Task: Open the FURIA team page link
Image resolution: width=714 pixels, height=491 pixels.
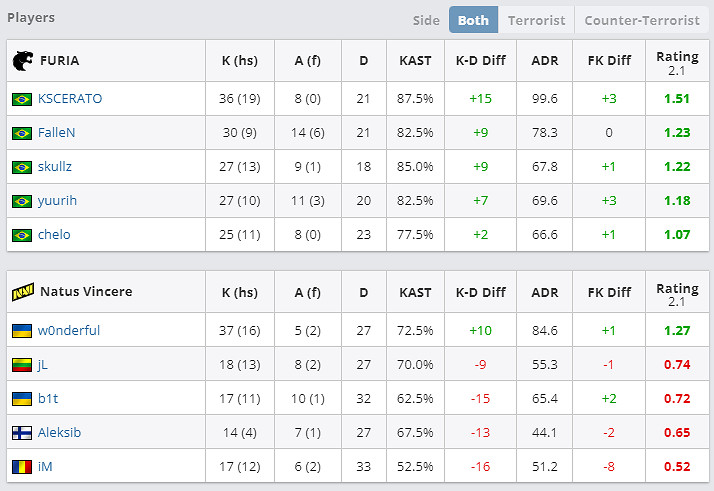Action: tap(59, 61)
